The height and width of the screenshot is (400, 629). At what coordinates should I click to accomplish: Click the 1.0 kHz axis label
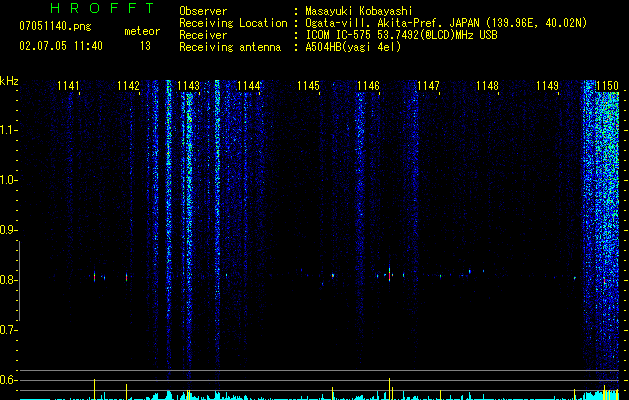coord(8,180)
